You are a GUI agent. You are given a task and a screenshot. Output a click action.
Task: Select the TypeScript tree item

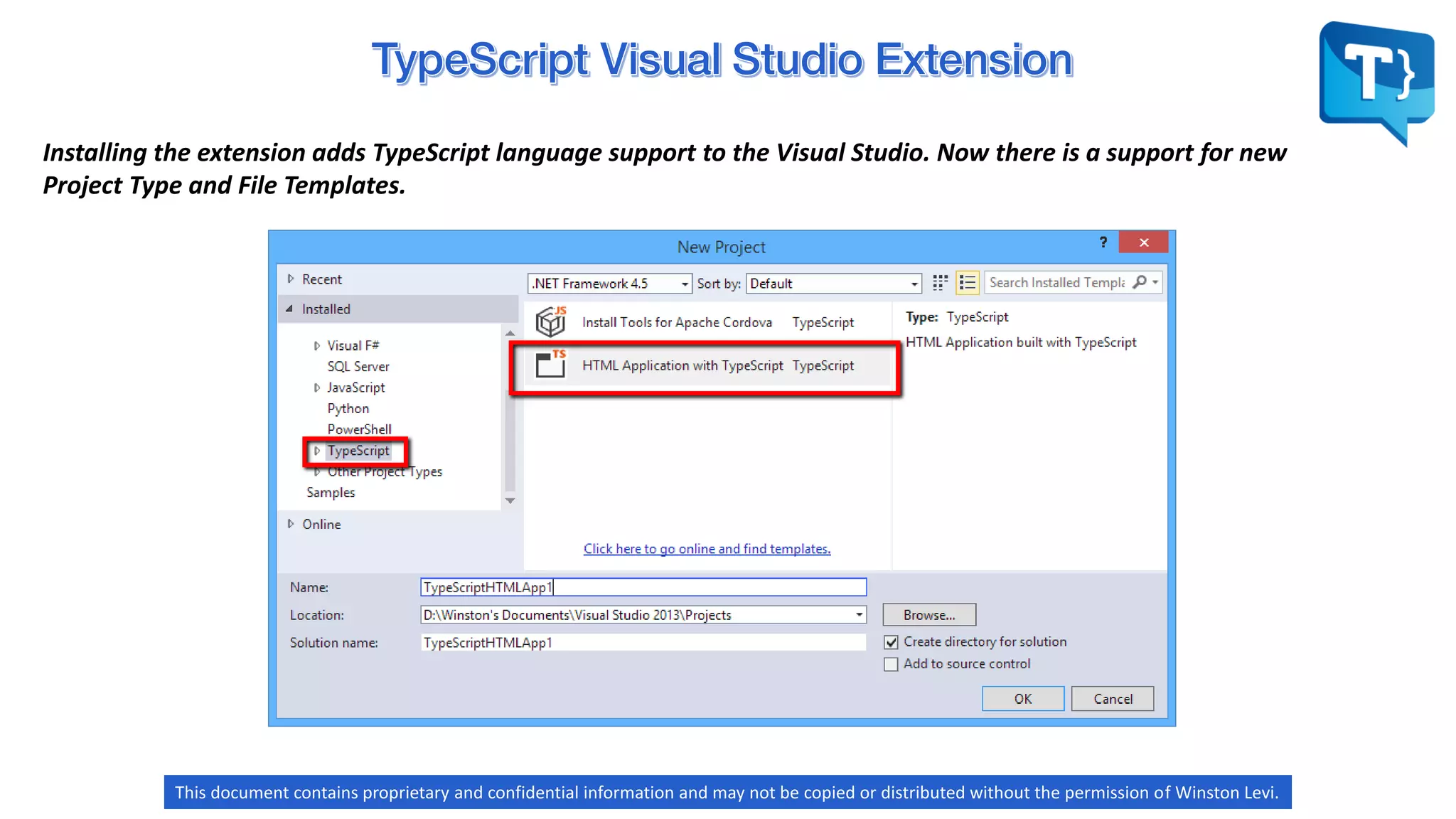coord(358,451)
